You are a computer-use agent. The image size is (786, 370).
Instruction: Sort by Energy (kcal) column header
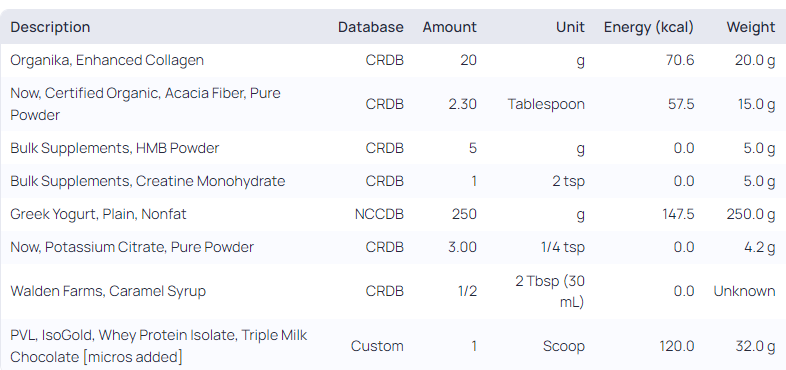coord(649,27)
